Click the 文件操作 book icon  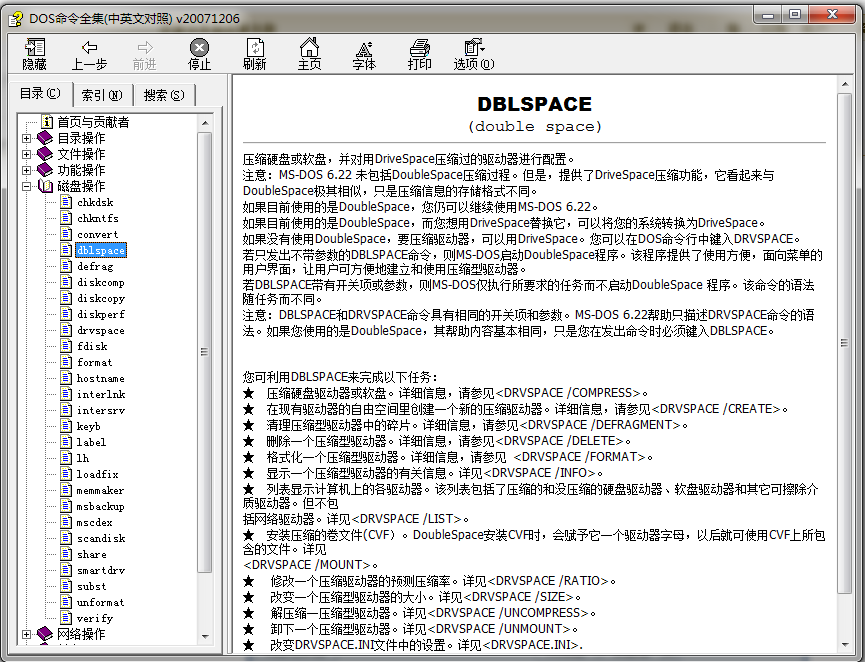pyautogui.click(x=45, y=154)
